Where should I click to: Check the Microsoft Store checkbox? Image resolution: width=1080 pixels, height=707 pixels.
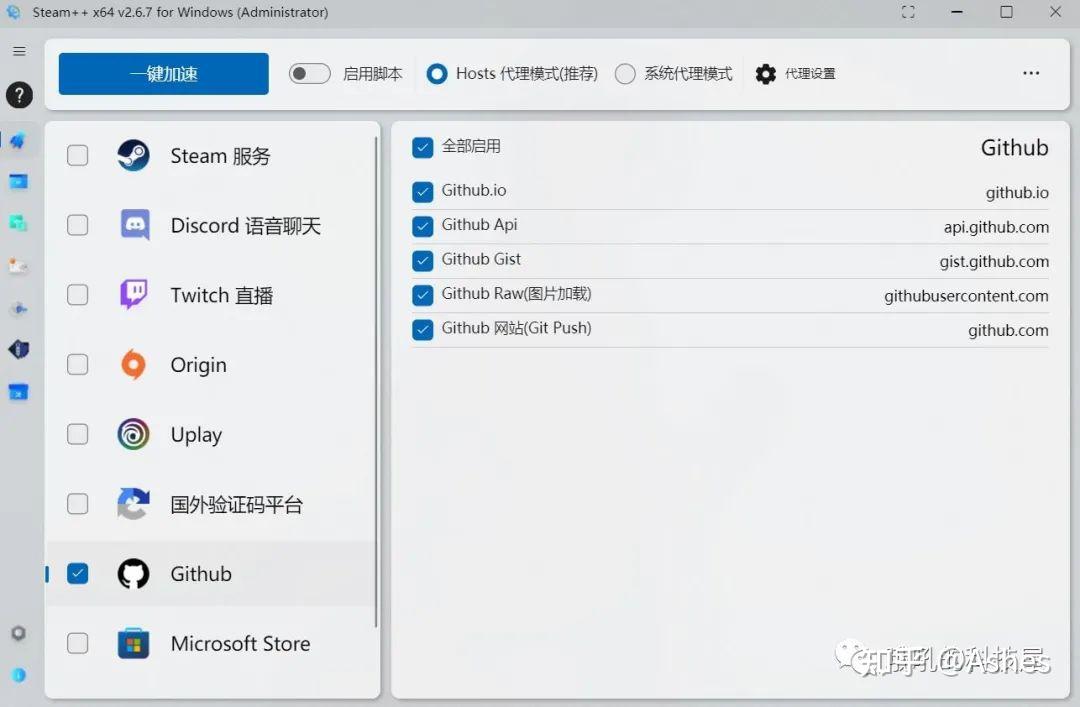[78, 644]
